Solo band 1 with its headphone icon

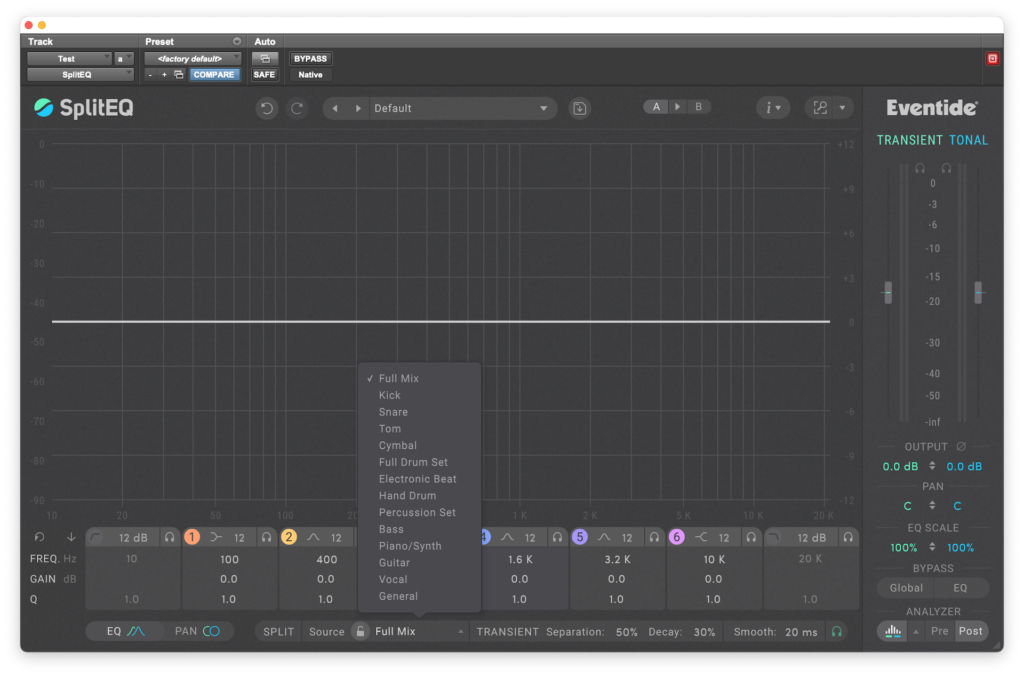pos(266,538)
